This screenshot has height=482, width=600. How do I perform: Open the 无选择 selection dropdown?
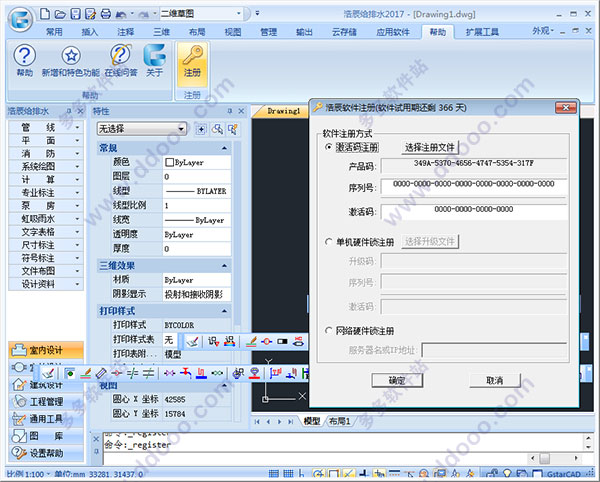click(x=142, y=129)
